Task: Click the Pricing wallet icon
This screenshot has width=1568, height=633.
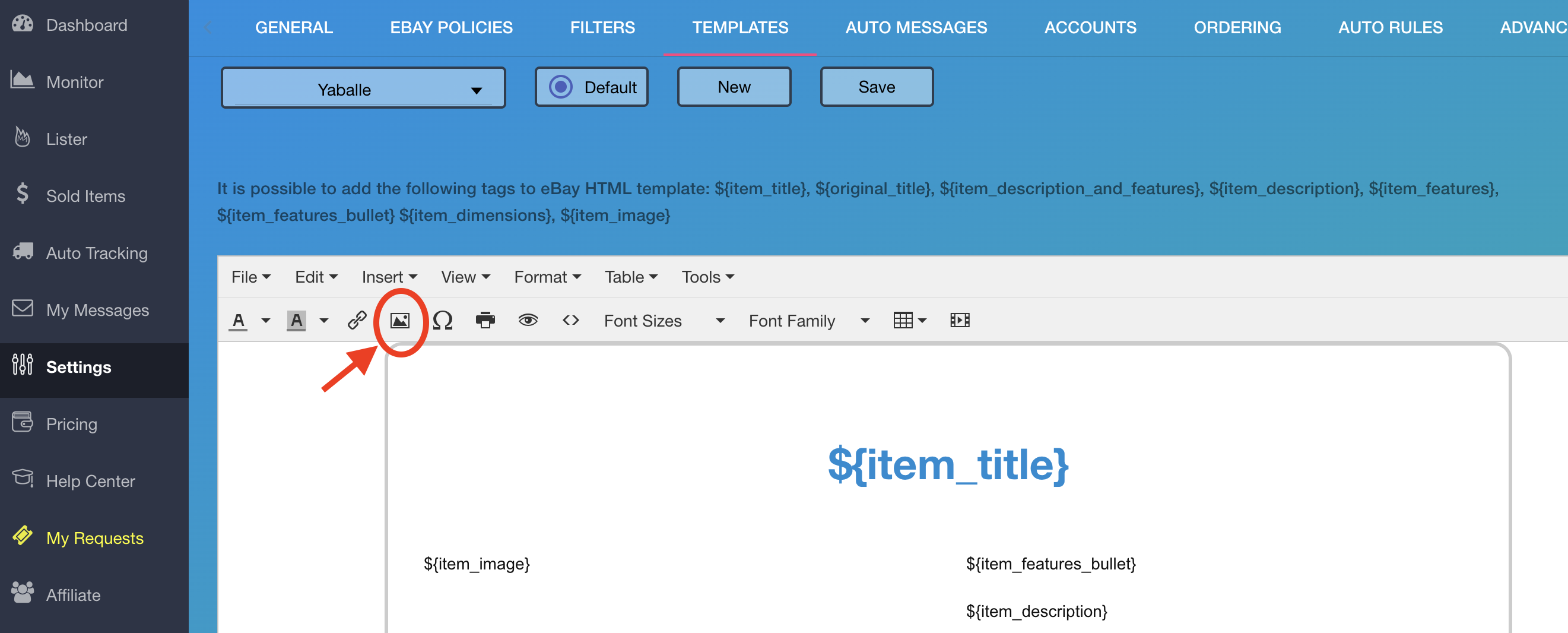Action: point(23,422)
